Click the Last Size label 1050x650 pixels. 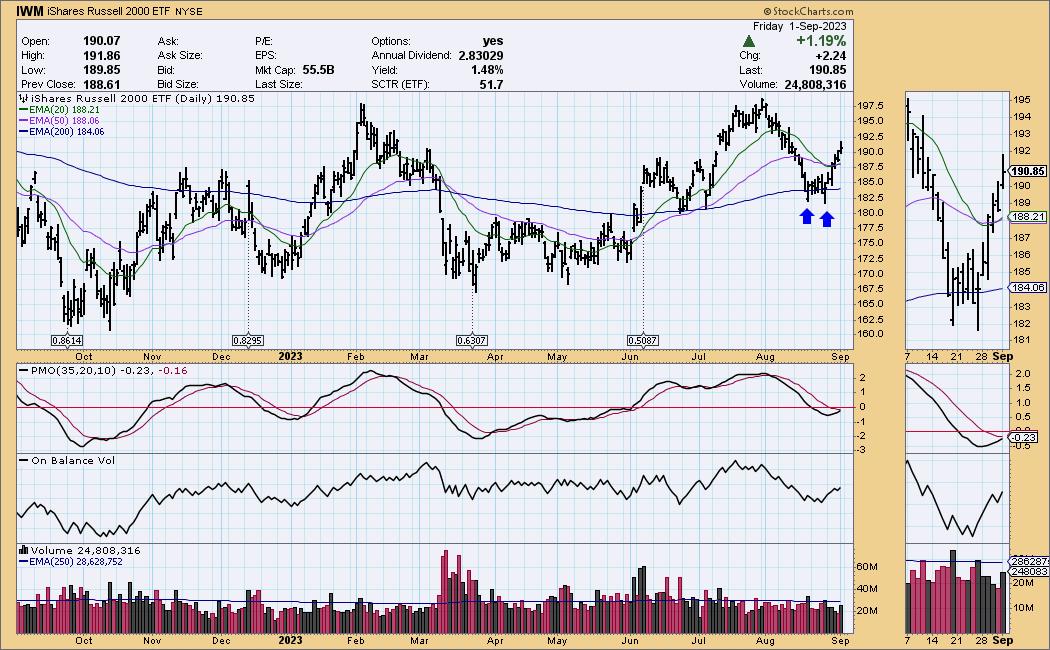(x=279, y=84)
